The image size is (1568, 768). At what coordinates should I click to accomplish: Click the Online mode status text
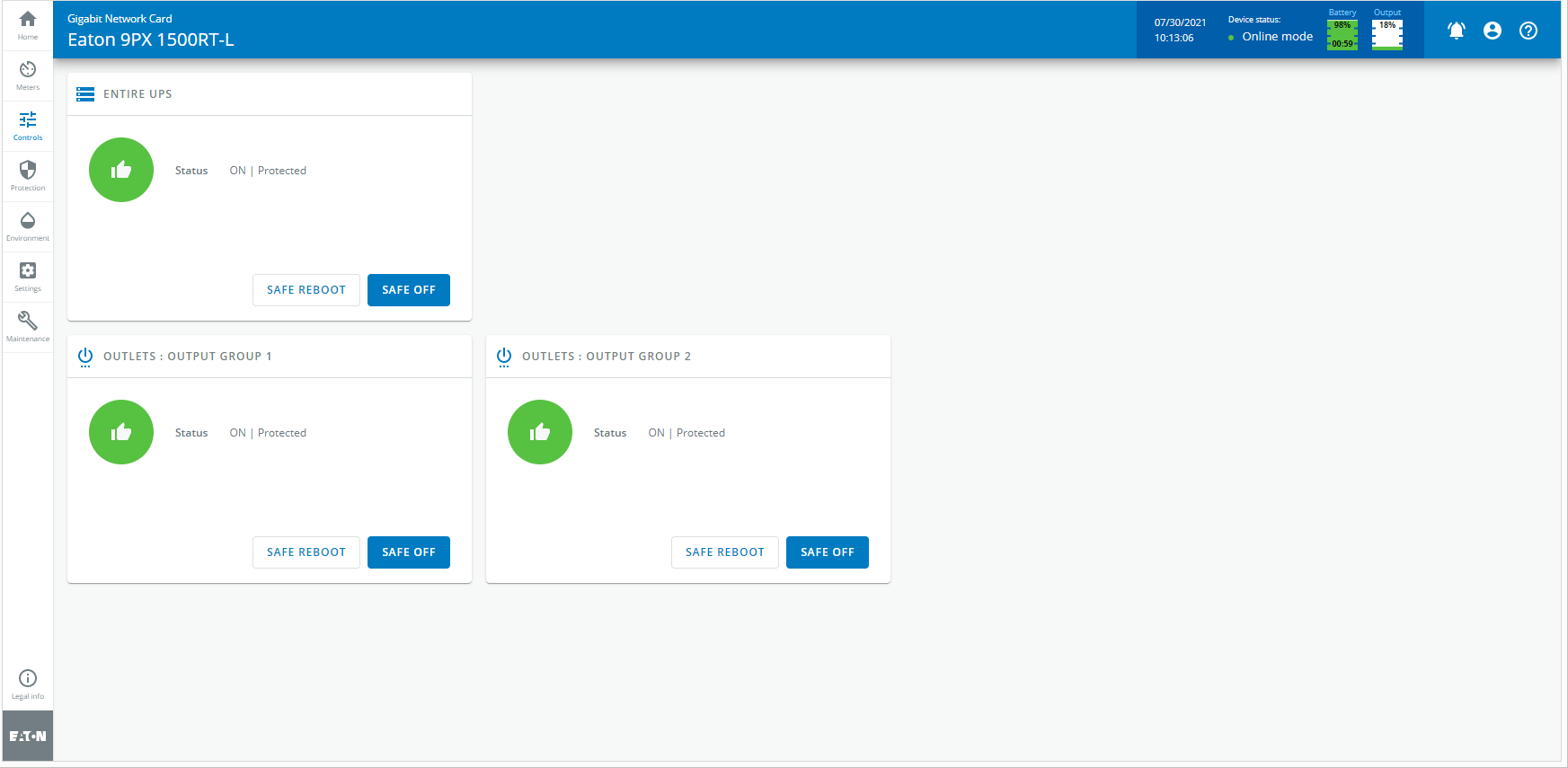1278,37
